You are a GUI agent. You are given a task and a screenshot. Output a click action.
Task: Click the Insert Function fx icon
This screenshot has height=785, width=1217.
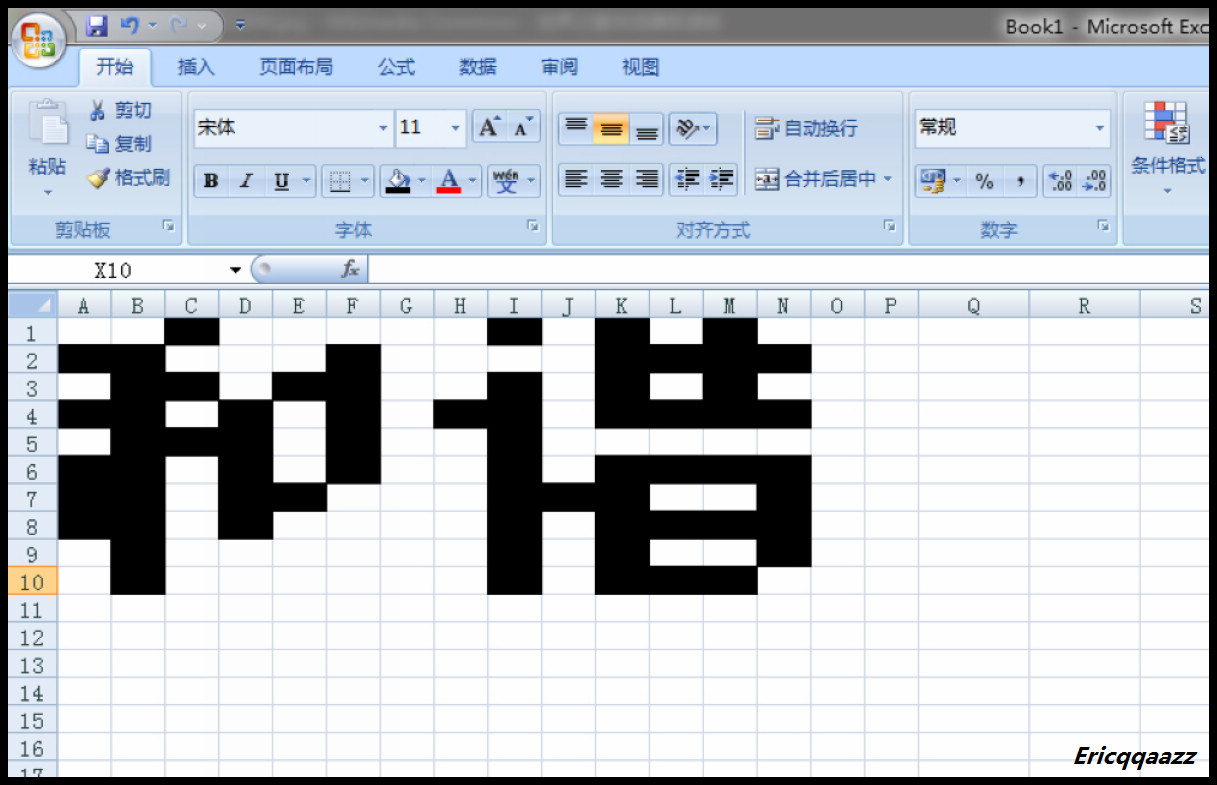click(x=350, y=269)
